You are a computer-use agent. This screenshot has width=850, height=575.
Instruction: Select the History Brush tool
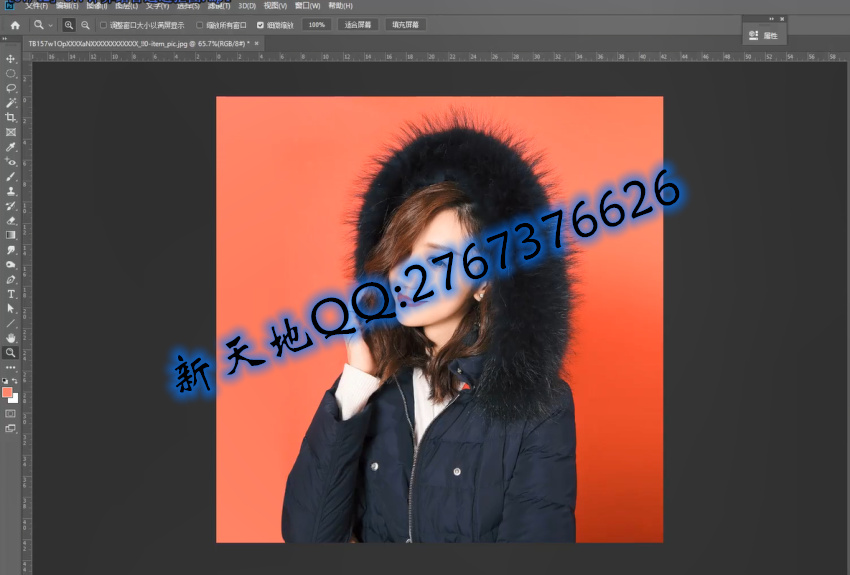(x=10, y=206)
